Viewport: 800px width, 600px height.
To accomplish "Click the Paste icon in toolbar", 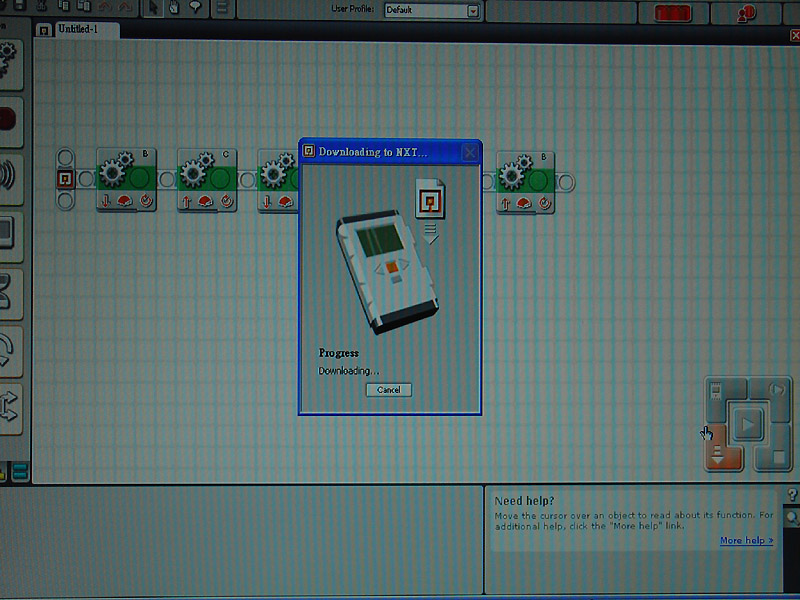I will coord(84,6).
